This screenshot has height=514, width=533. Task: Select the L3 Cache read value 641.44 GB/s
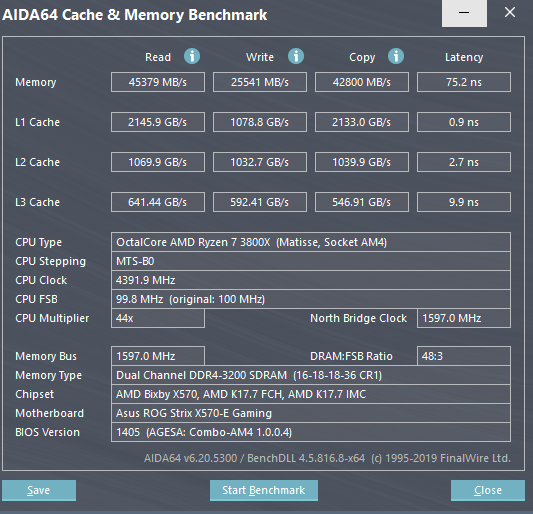pyautogui.click(x=158, y=202)
